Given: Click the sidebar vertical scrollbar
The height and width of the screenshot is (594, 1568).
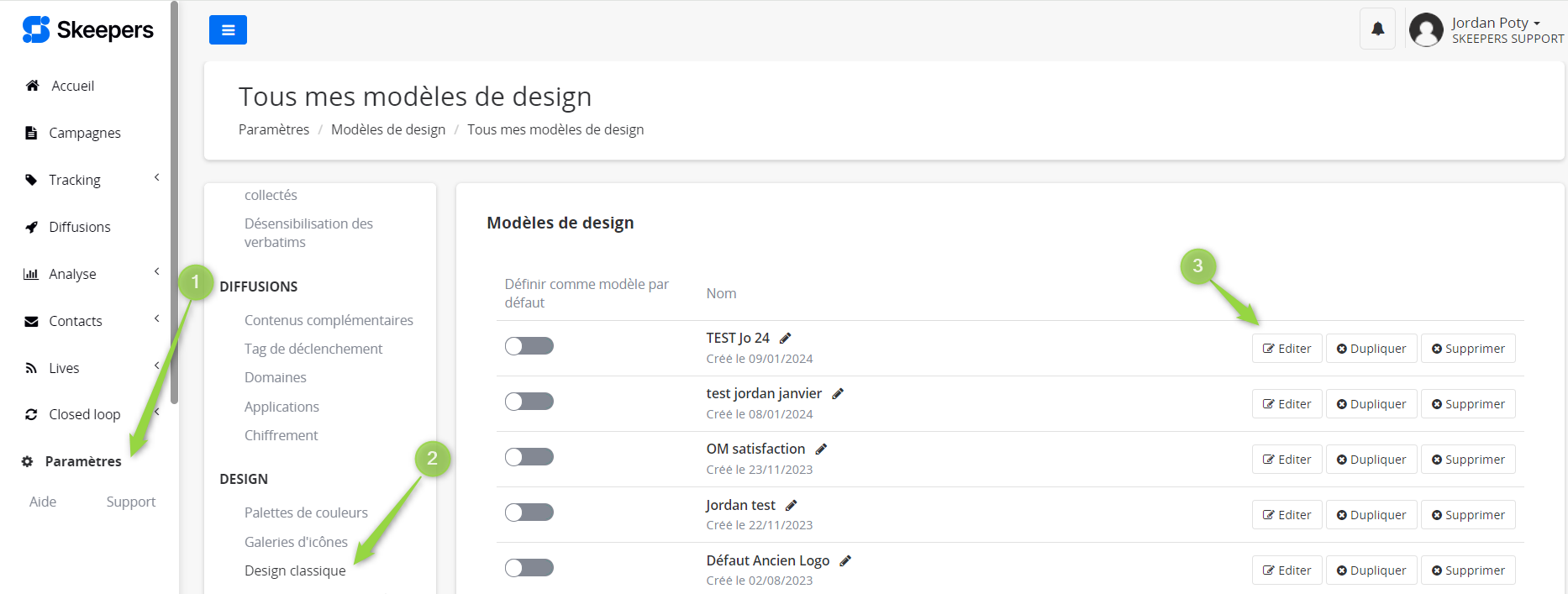Looking at the screenshot, I should coord(174,202).
